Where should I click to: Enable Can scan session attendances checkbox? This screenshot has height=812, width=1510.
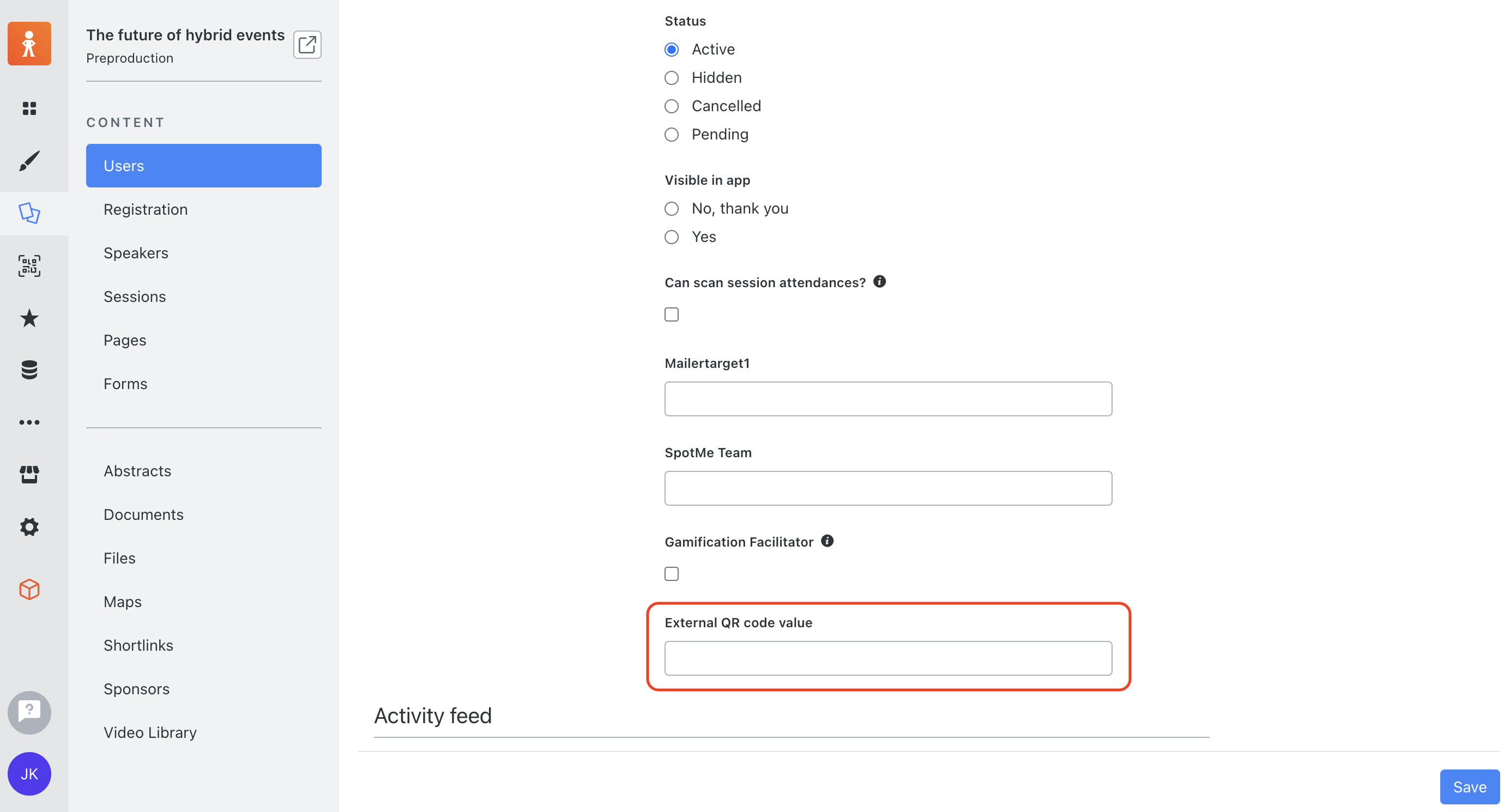[672, 314]
